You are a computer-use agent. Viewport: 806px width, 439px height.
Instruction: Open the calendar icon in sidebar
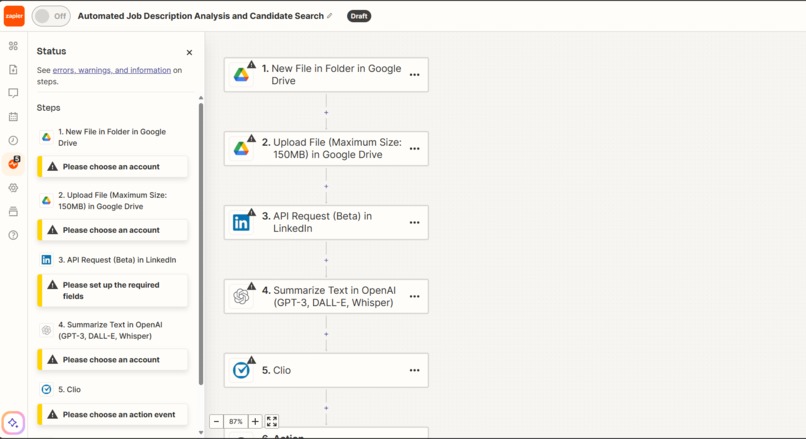tap(13, 117)
